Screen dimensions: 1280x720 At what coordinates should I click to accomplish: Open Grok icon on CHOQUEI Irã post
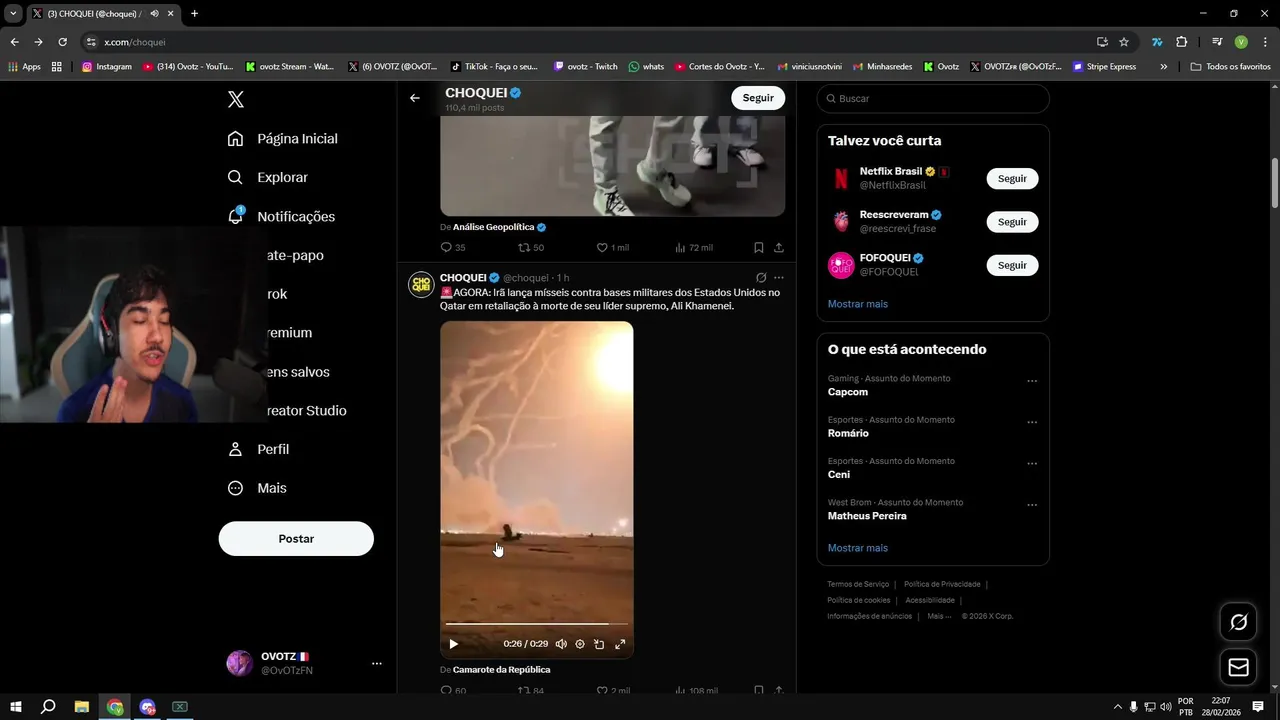point(761,277)
